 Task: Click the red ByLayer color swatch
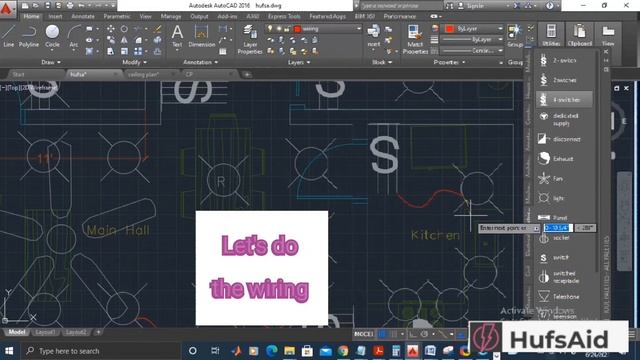449,29
